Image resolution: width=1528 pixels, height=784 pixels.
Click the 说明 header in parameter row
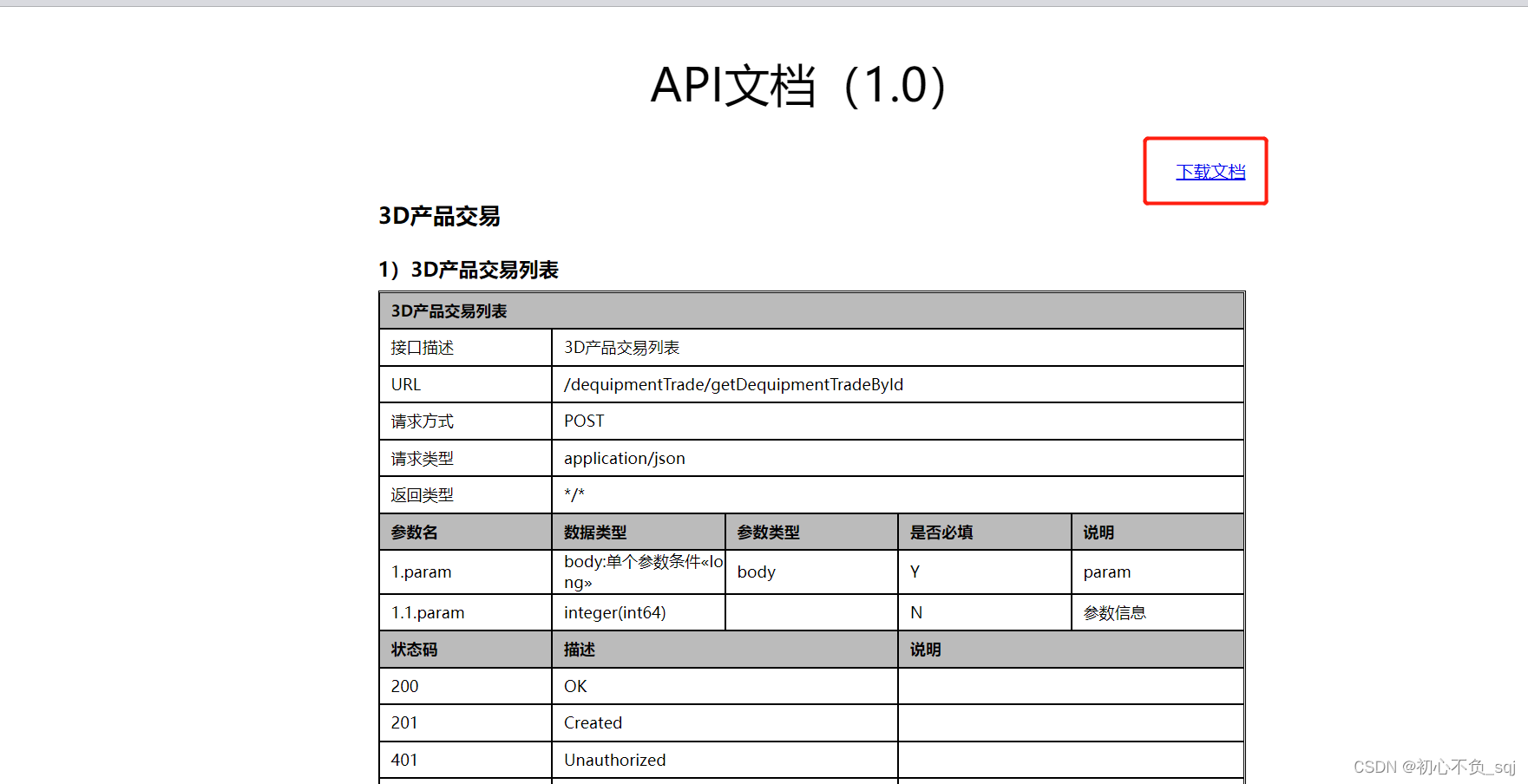click(1157, 532)
